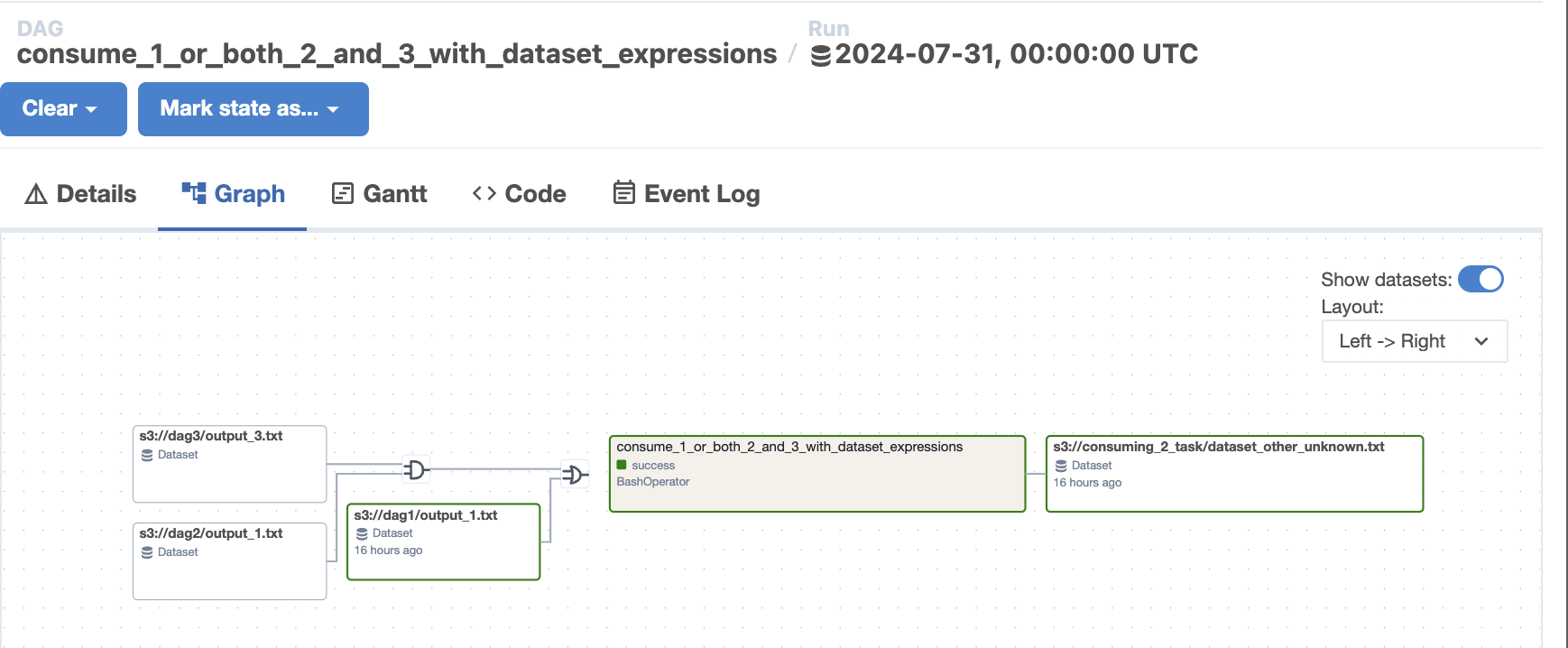Click the angle-brackets Code icon
The width and height of the screenshot is (1568, 648).
[x=484, y=192]
